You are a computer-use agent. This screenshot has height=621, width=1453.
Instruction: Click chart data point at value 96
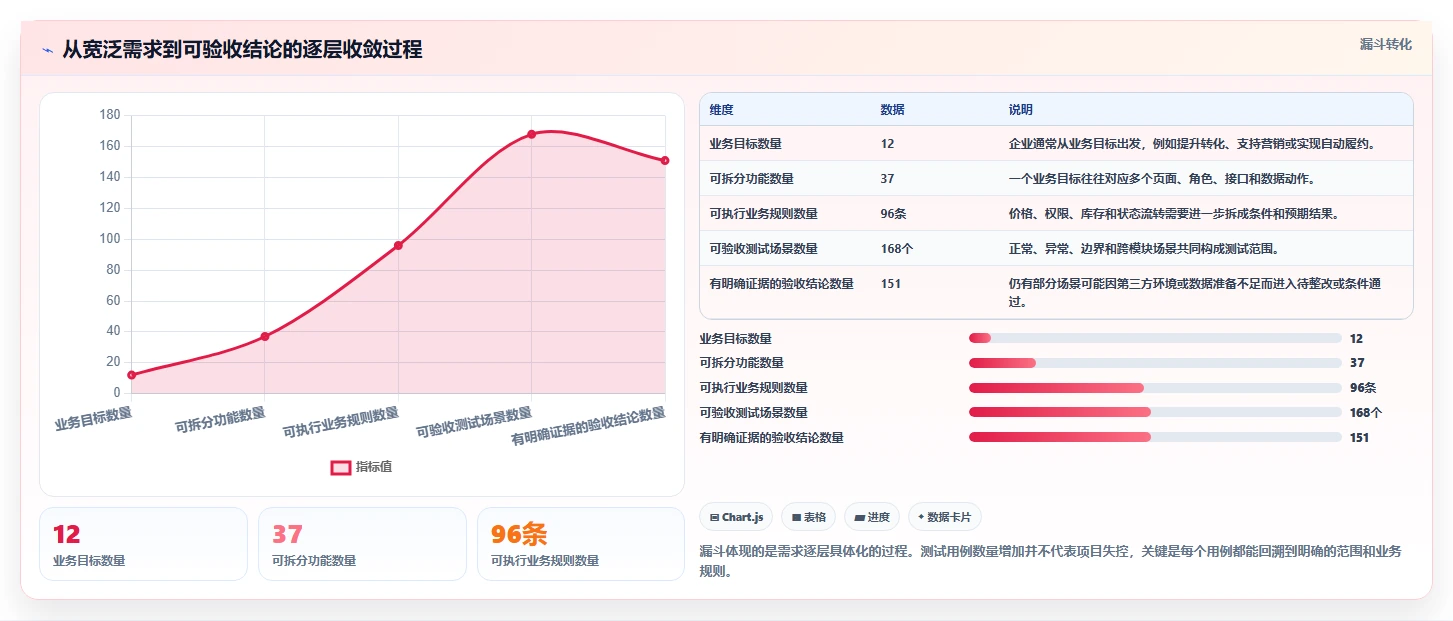[x=398, y=245]
